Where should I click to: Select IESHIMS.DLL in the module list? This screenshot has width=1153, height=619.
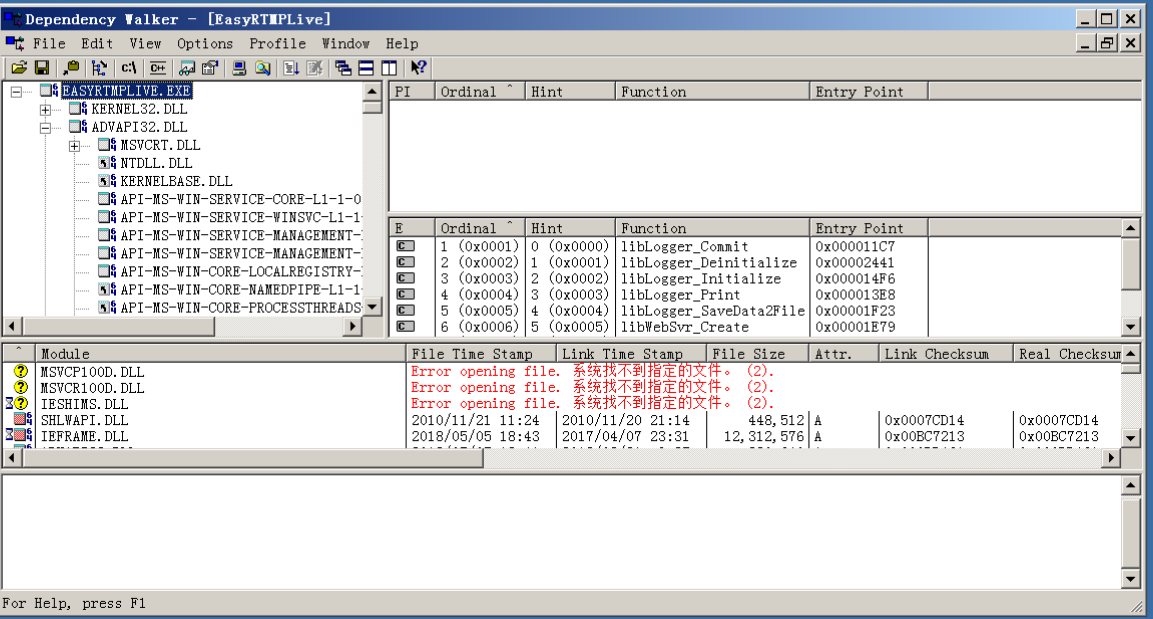point(84,404)
